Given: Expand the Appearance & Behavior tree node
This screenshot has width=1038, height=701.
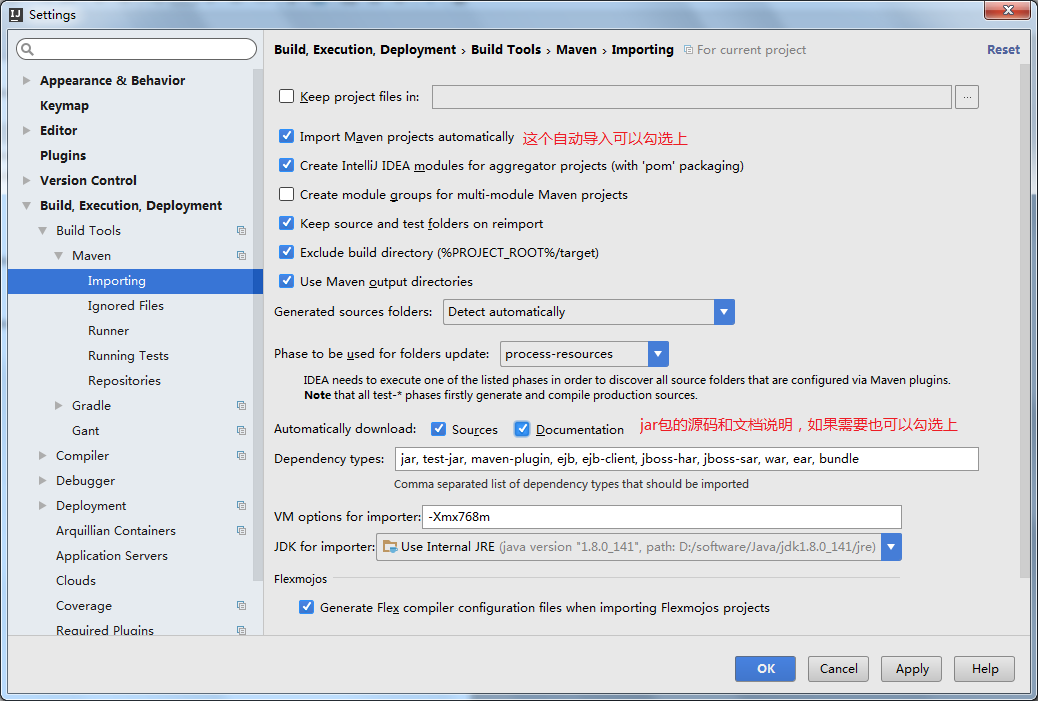Looking at the screenshot, I should coord(27,81).
